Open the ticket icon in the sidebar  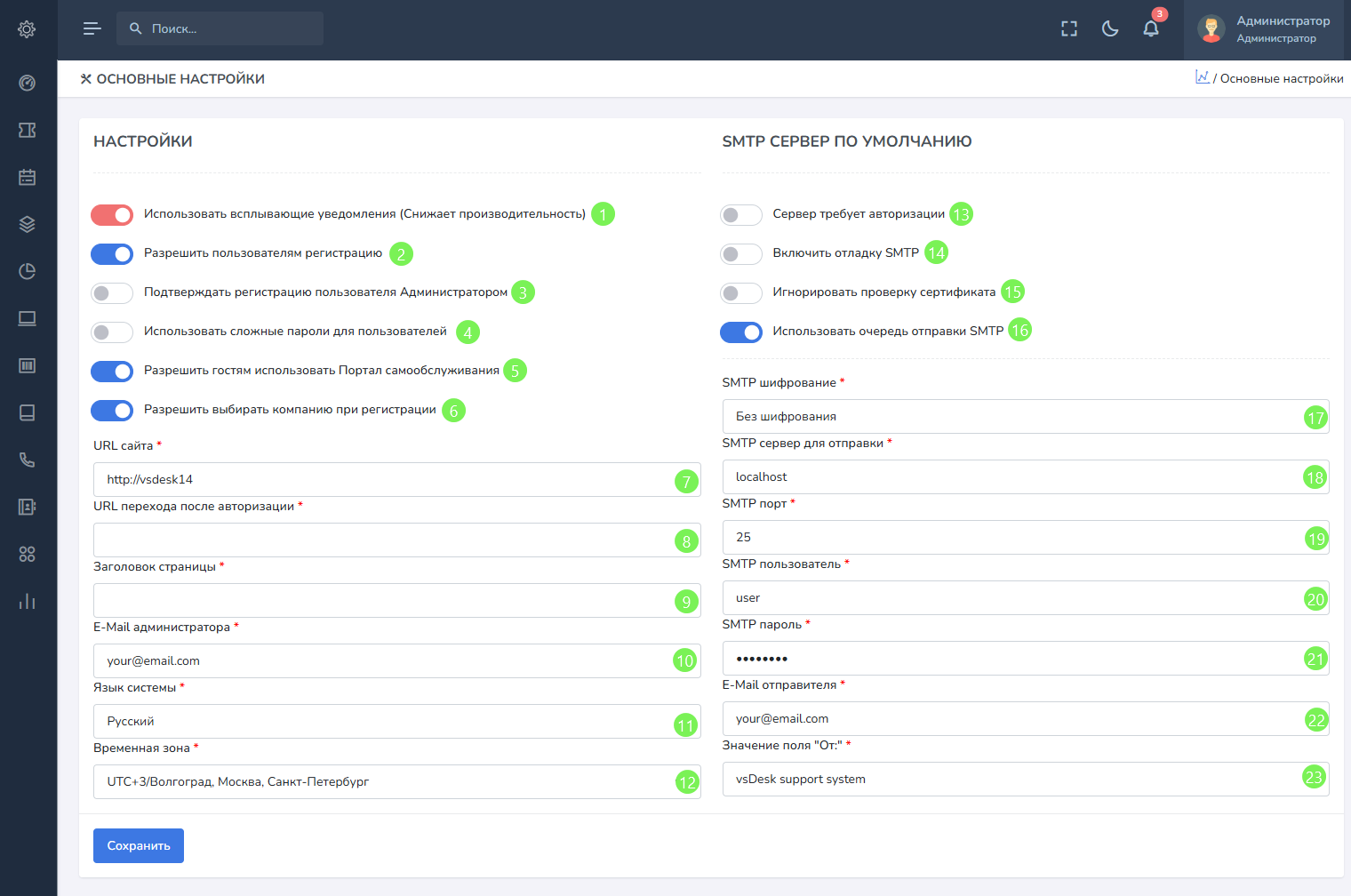(x=28, y=130)
